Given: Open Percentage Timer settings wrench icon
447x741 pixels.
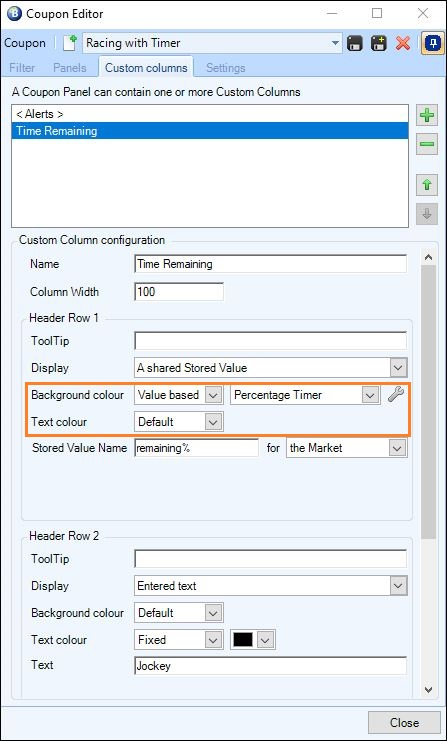Looking at the screenshot, I should (396, 394).
